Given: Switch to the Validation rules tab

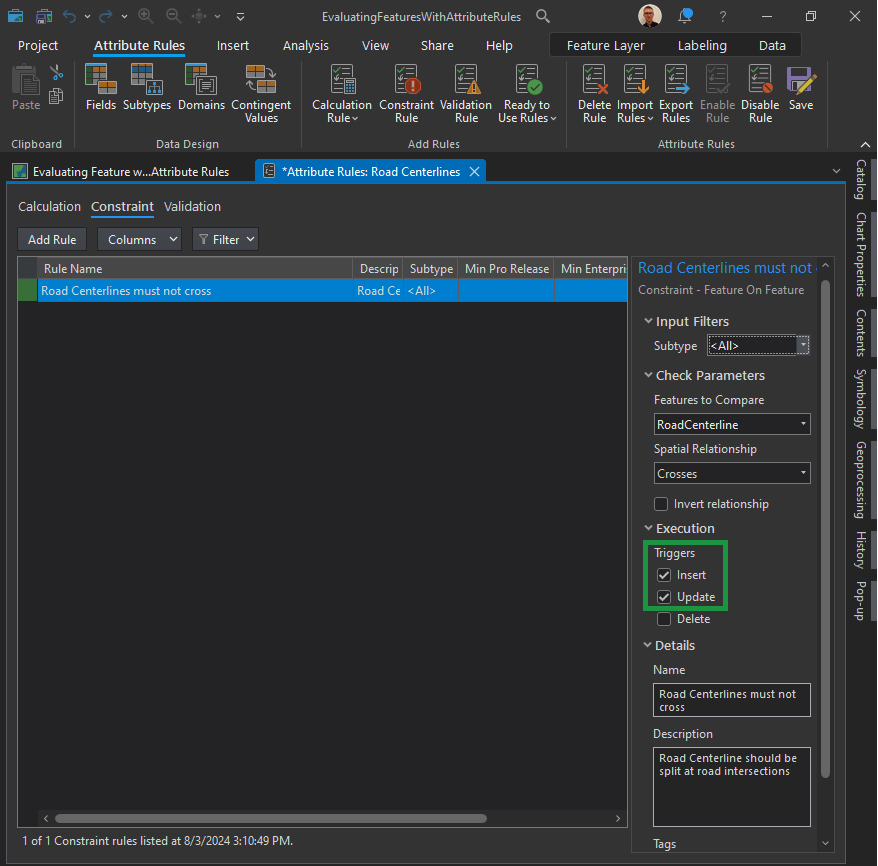Looking at the screenshot, I should pos(192,207).
